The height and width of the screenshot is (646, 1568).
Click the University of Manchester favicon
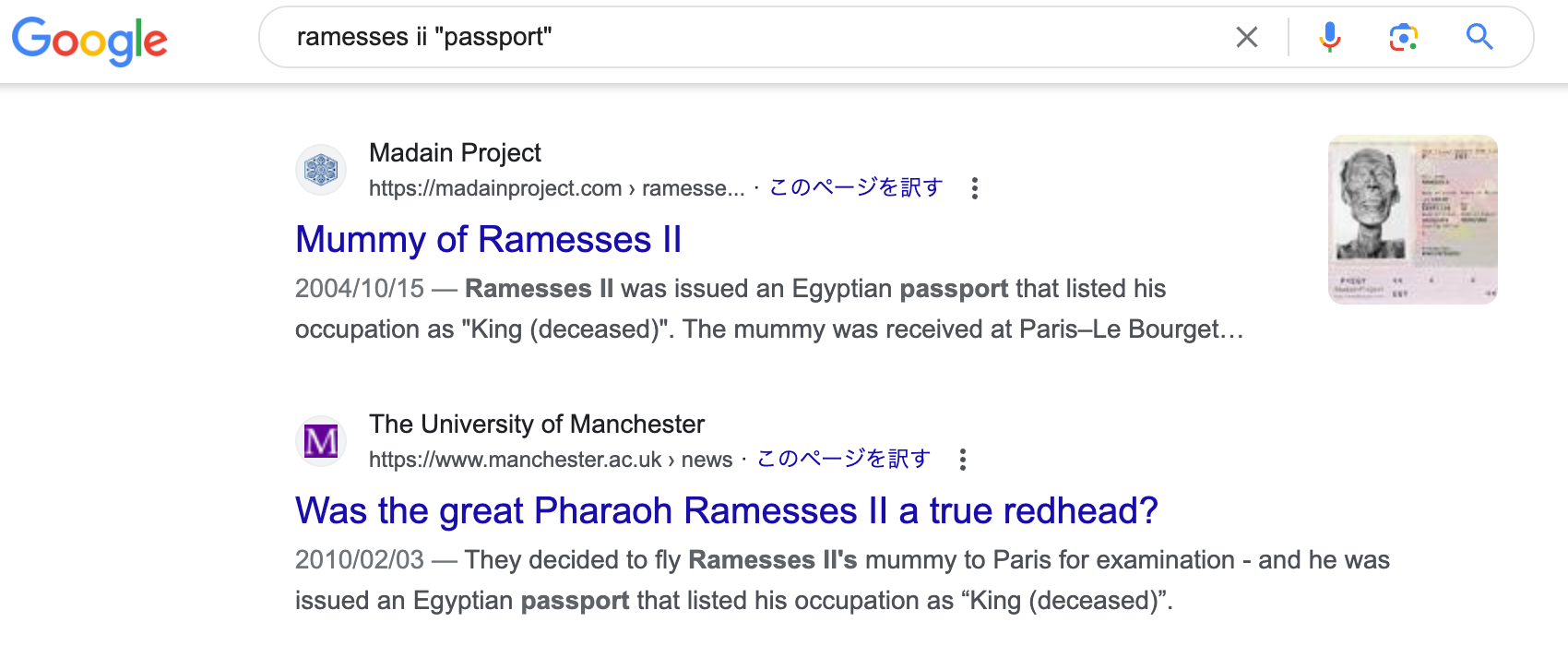click(321, 441)
